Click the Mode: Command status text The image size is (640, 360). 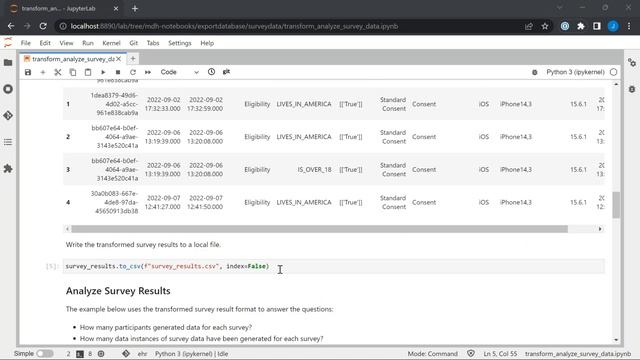tap(432, 354)
